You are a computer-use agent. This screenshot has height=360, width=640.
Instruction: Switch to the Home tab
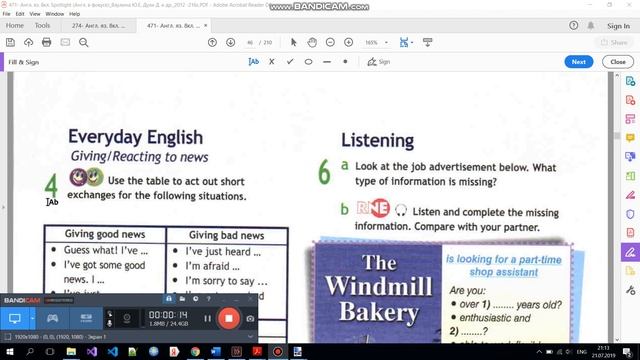pyautogui.click(x=15, y=25)
